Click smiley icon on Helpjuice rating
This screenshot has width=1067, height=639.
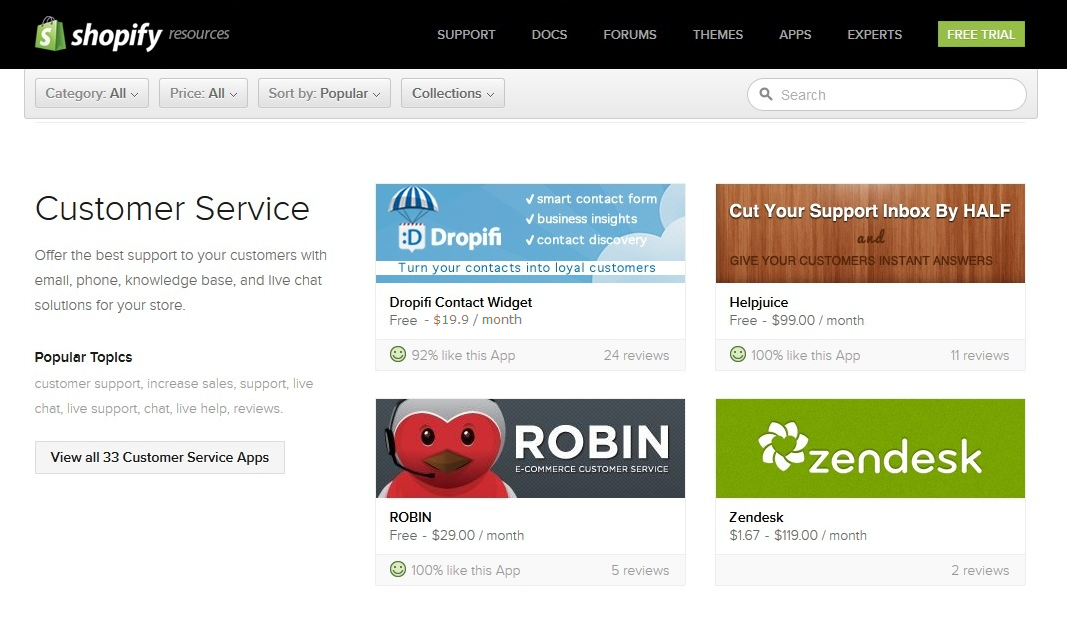click(738, 354)
